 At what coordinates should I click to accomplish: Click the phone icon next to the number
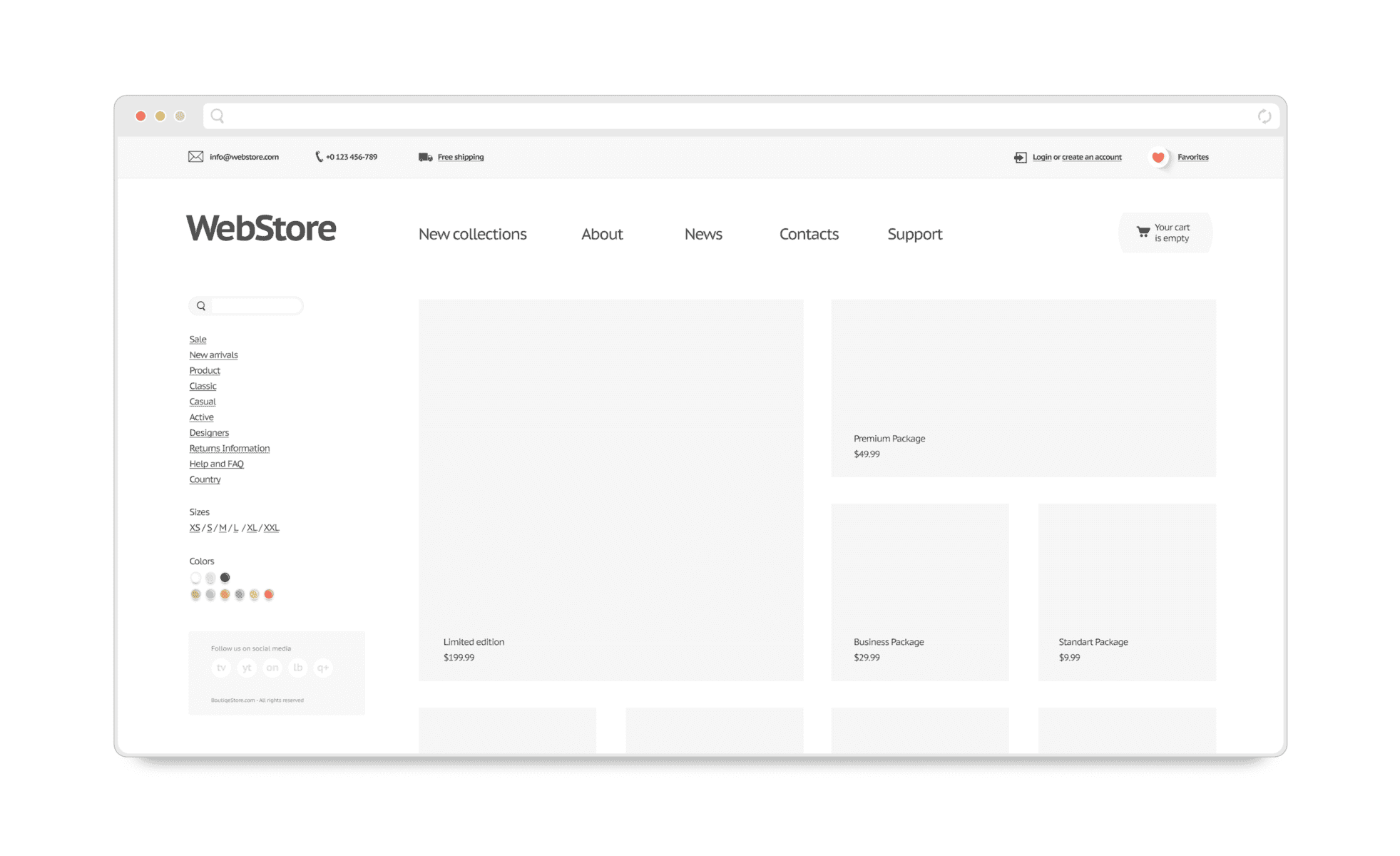click(x=318, y=157)
